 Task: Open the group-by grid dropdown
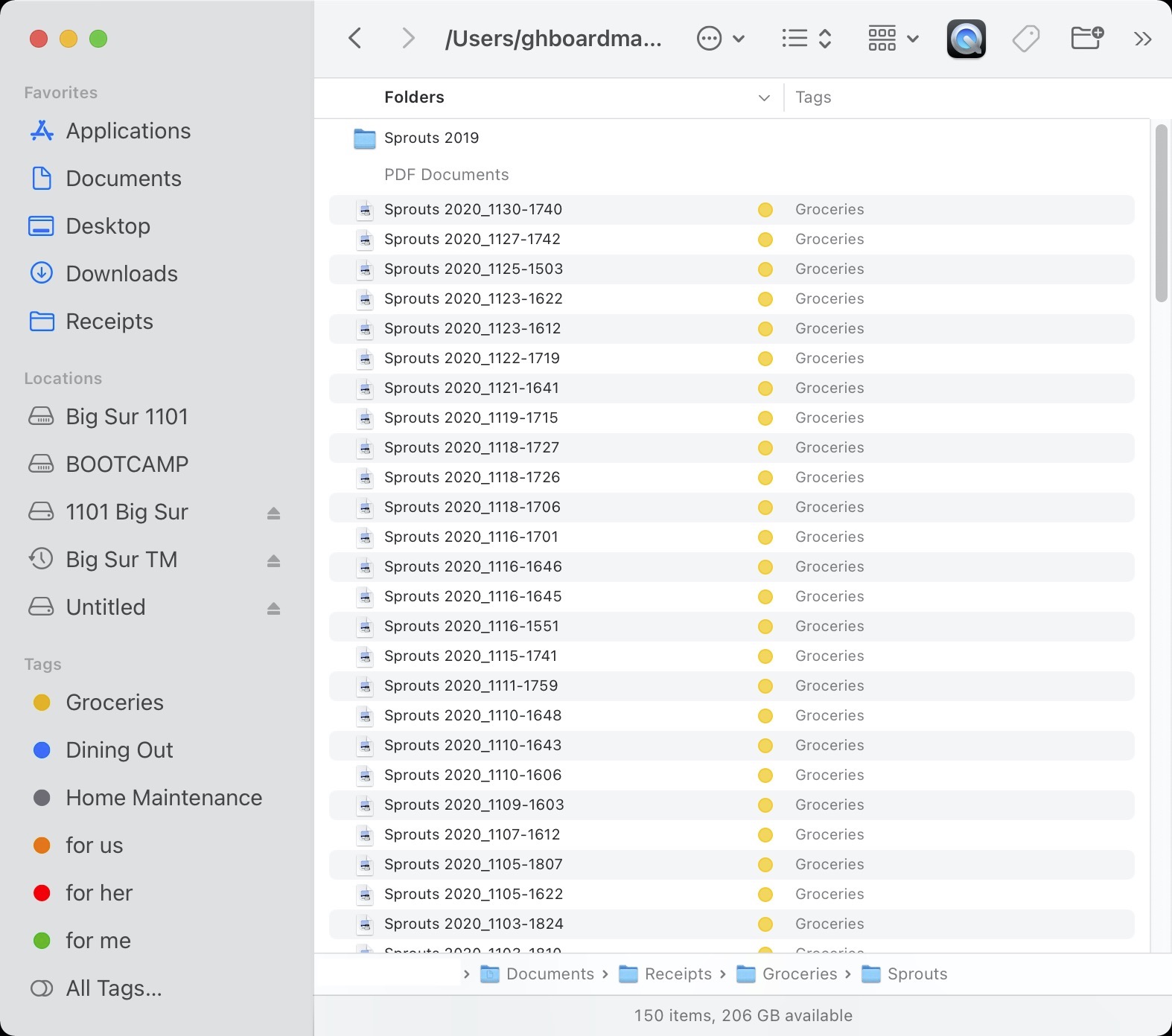(x=893, y=38)
